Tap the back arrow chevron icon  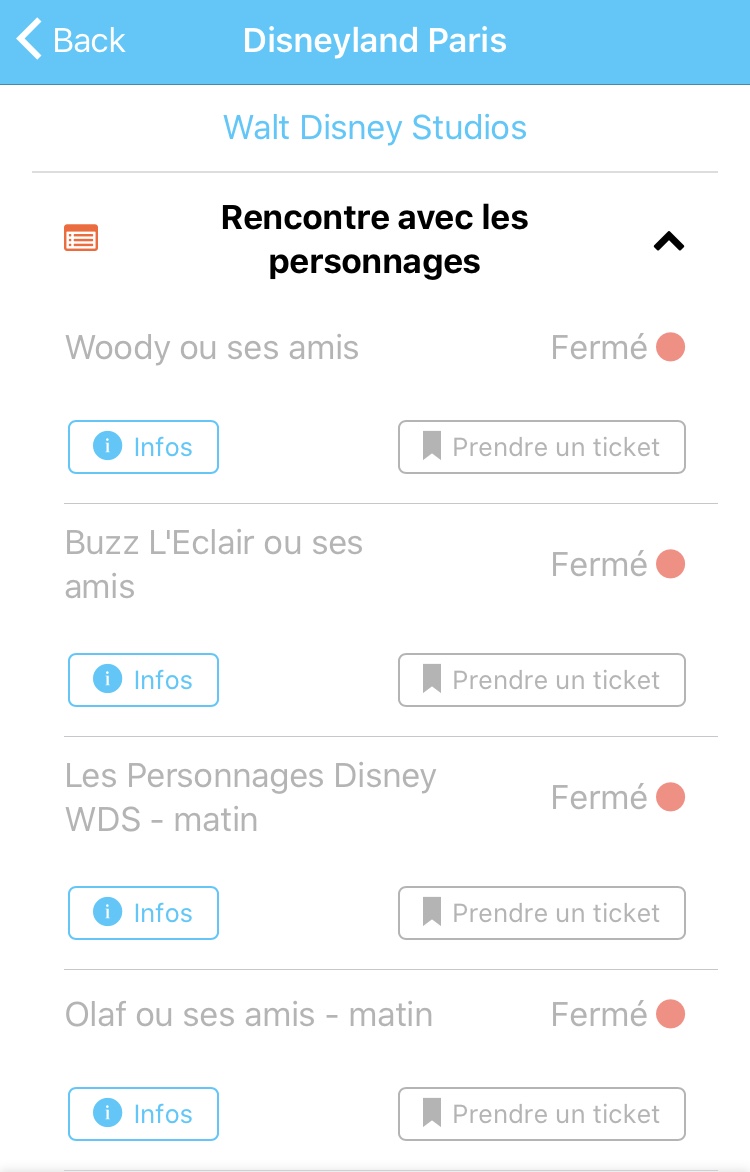point(30,40)
